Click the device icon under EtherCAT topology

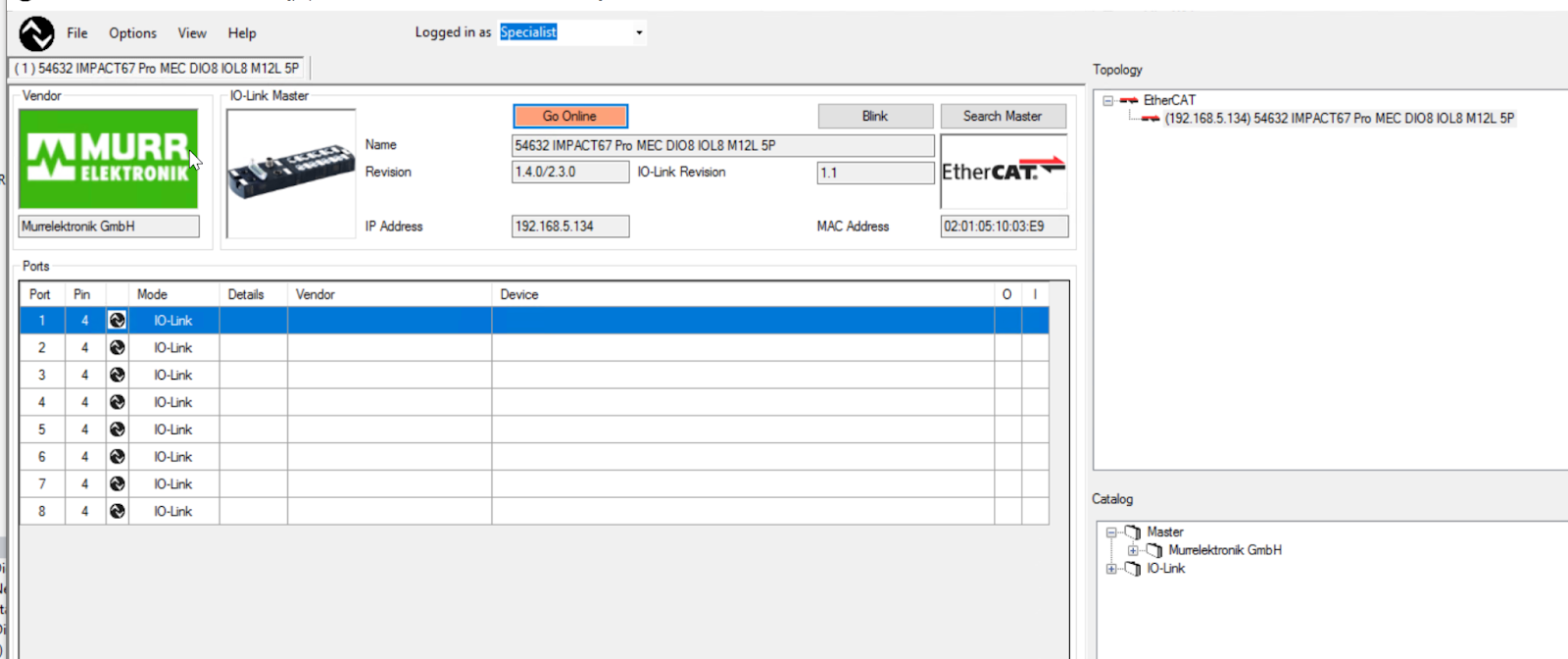coord(1151,119)
